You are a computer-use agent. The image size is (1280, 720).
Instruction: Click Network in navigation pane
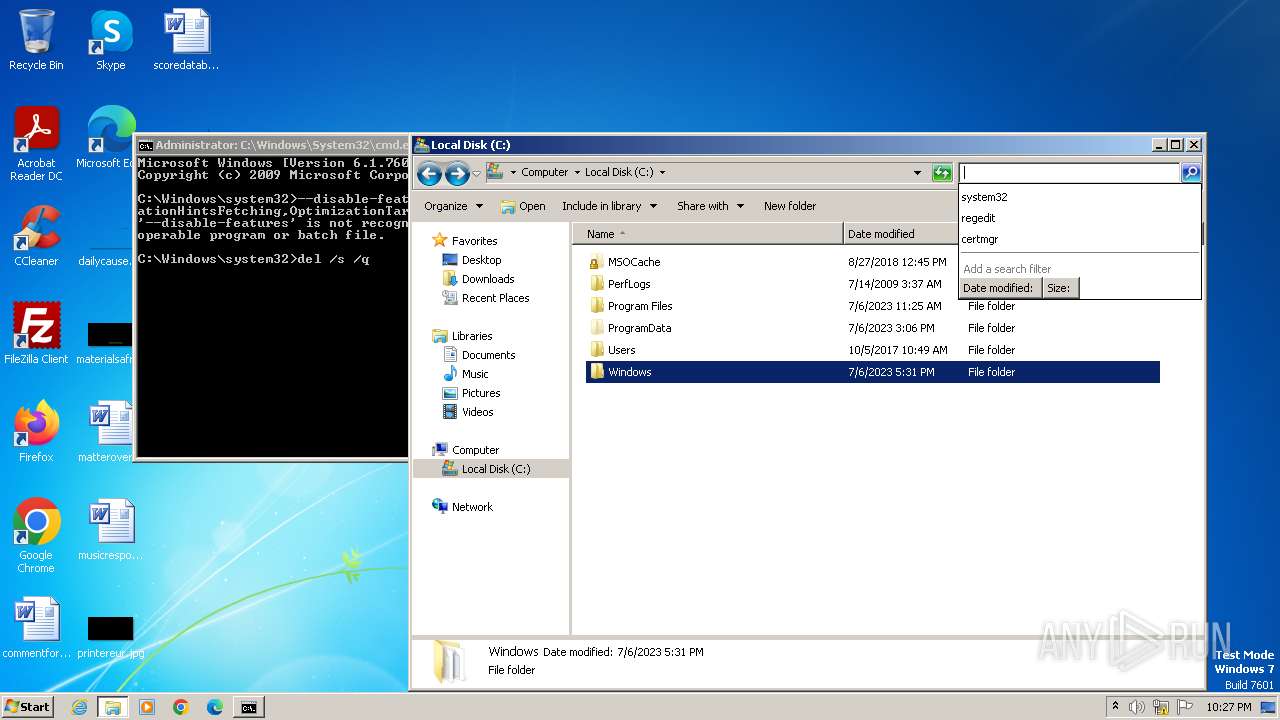[472, 507]
